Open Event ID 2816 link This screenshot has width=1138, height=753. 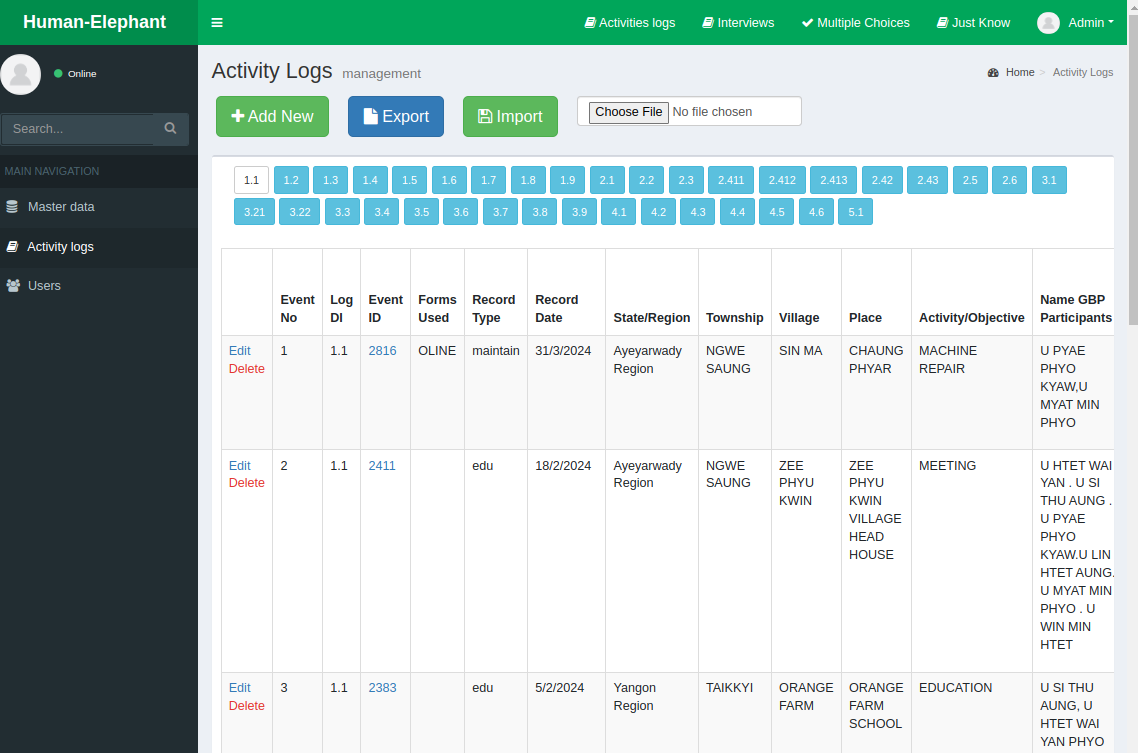382,351
